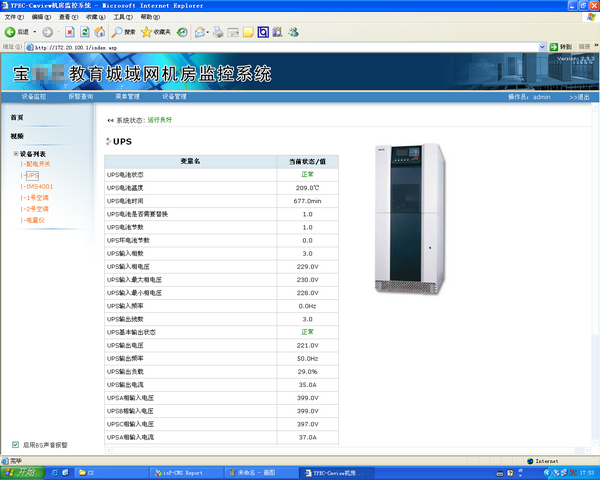Open the Mail button dropdown arrow

[x=208, y=32]
